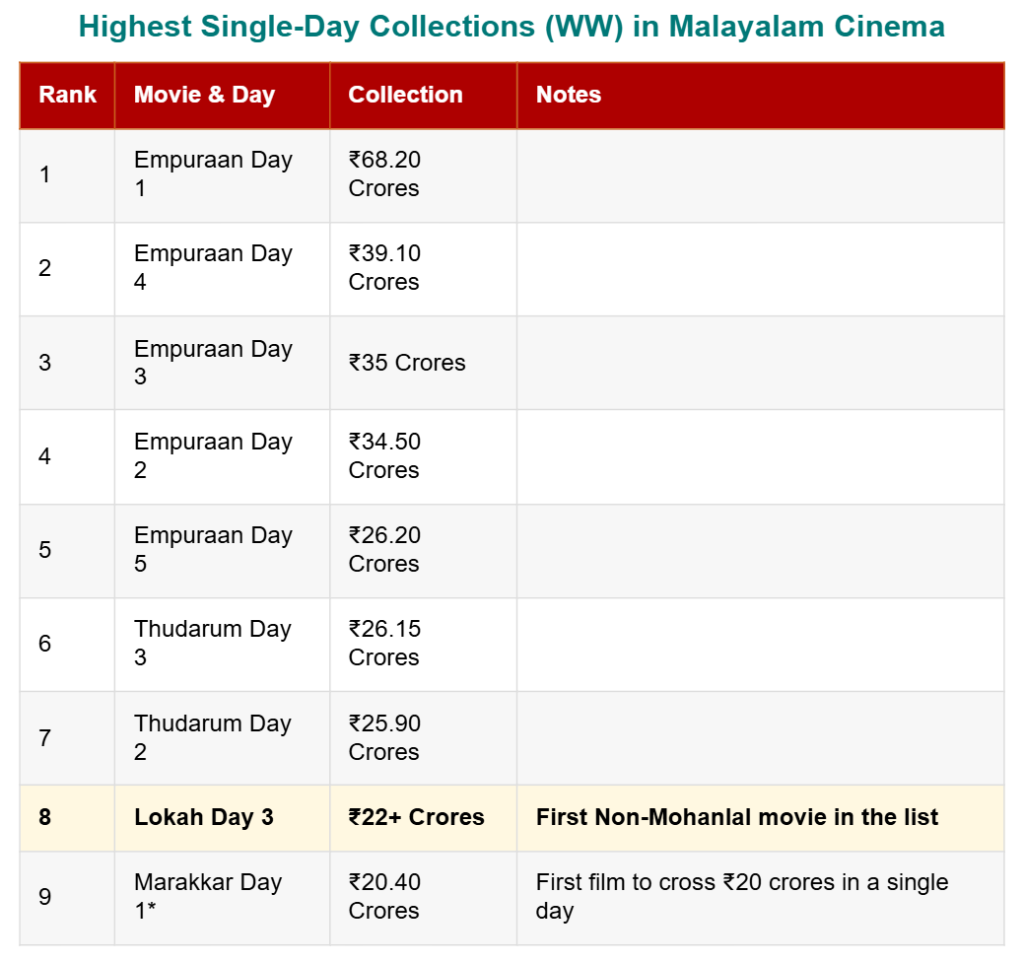Click the table title heading text
Image resolution: width=1024 pixels, height=963 pixels.
511,26
